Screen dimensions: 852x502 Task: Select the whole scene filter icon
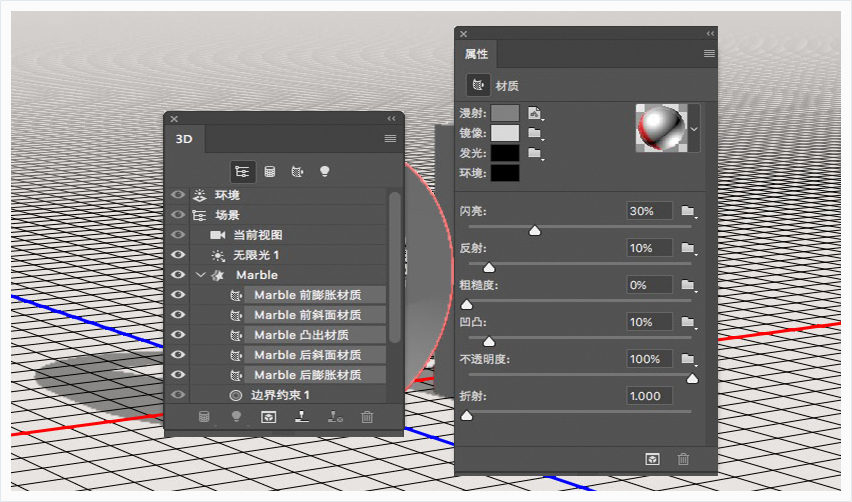tap(242, 172)
